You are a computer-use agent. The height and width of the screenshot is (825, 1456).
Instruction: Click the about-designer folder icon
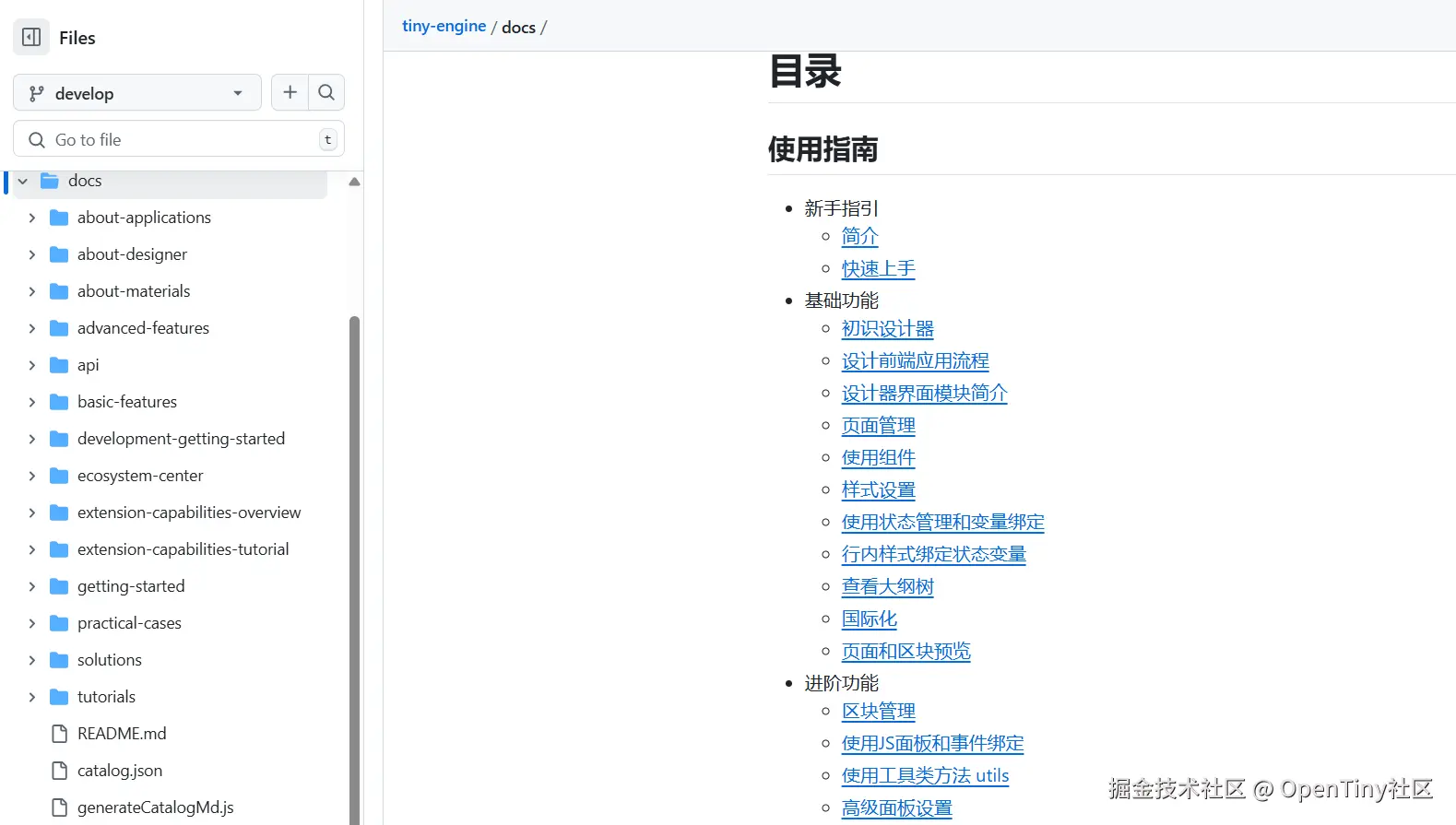[59, 254]
